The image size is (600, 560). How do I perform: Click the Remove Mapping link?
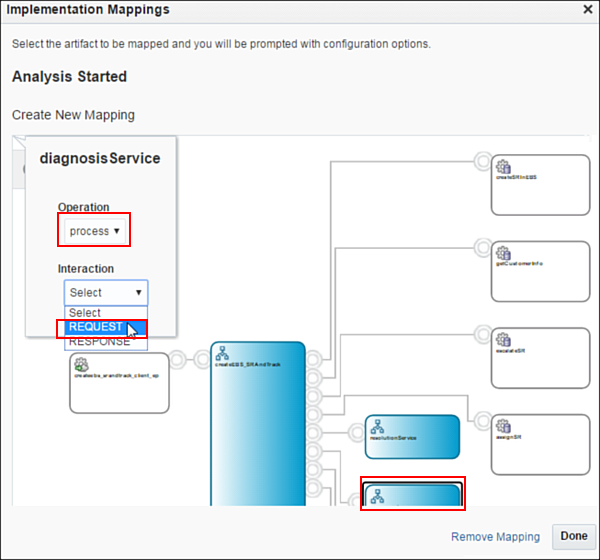click(496, 537)
